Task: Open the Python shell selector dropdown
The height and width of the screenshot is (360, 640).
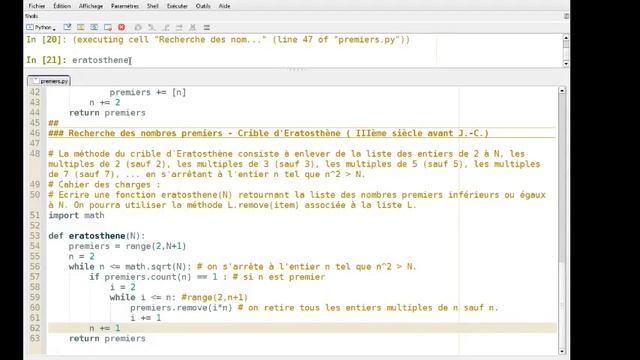Action: coord(41,27)
